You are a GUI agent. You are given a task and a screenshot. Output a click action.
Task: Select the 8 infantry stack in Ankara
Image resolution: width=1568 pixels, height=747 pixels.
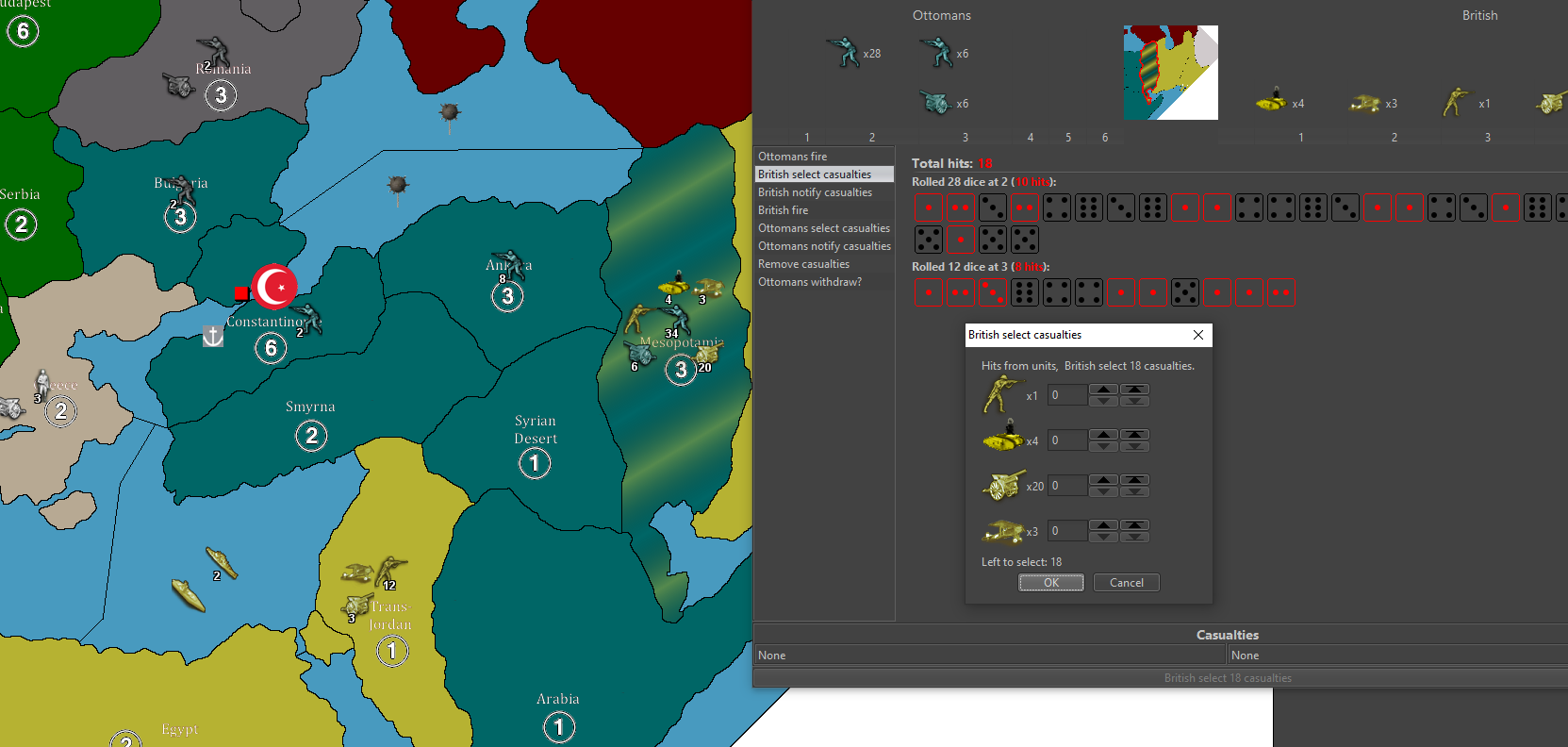511,265
